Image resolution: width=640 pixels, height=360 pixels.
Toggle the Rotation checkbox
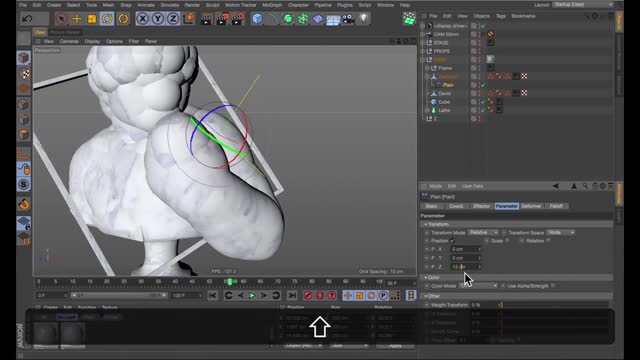pos(548,241)
